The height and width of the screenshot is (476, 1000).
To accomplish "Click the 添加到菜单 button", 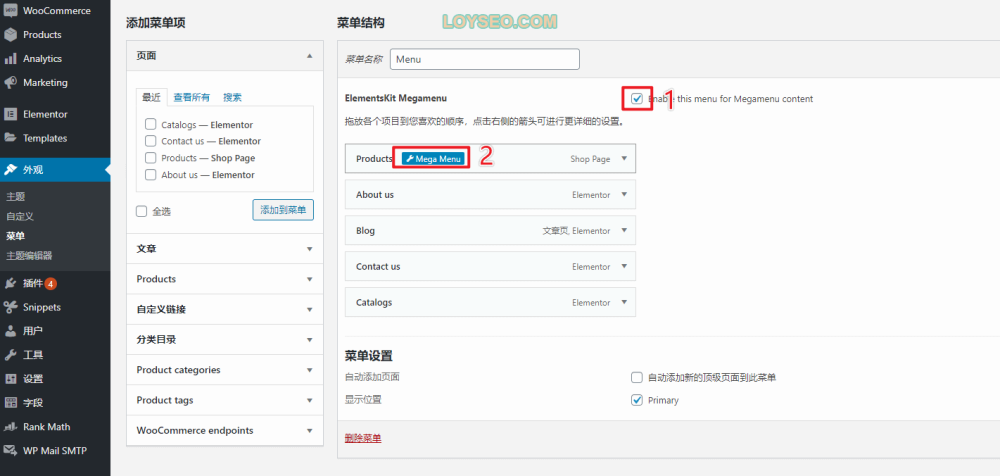I will [x=283, y=210].
